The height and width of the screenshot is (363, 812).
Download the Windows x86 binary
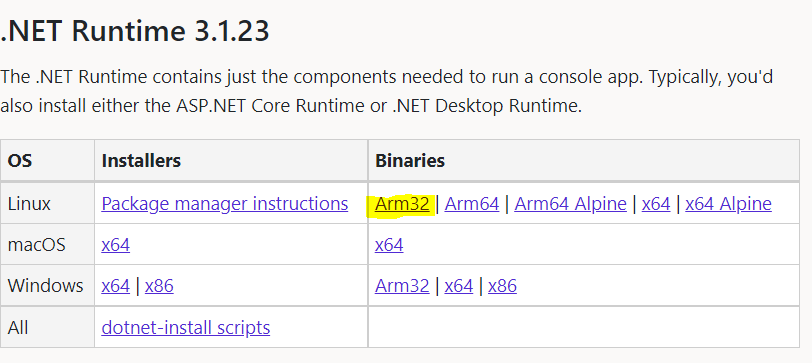502,285
